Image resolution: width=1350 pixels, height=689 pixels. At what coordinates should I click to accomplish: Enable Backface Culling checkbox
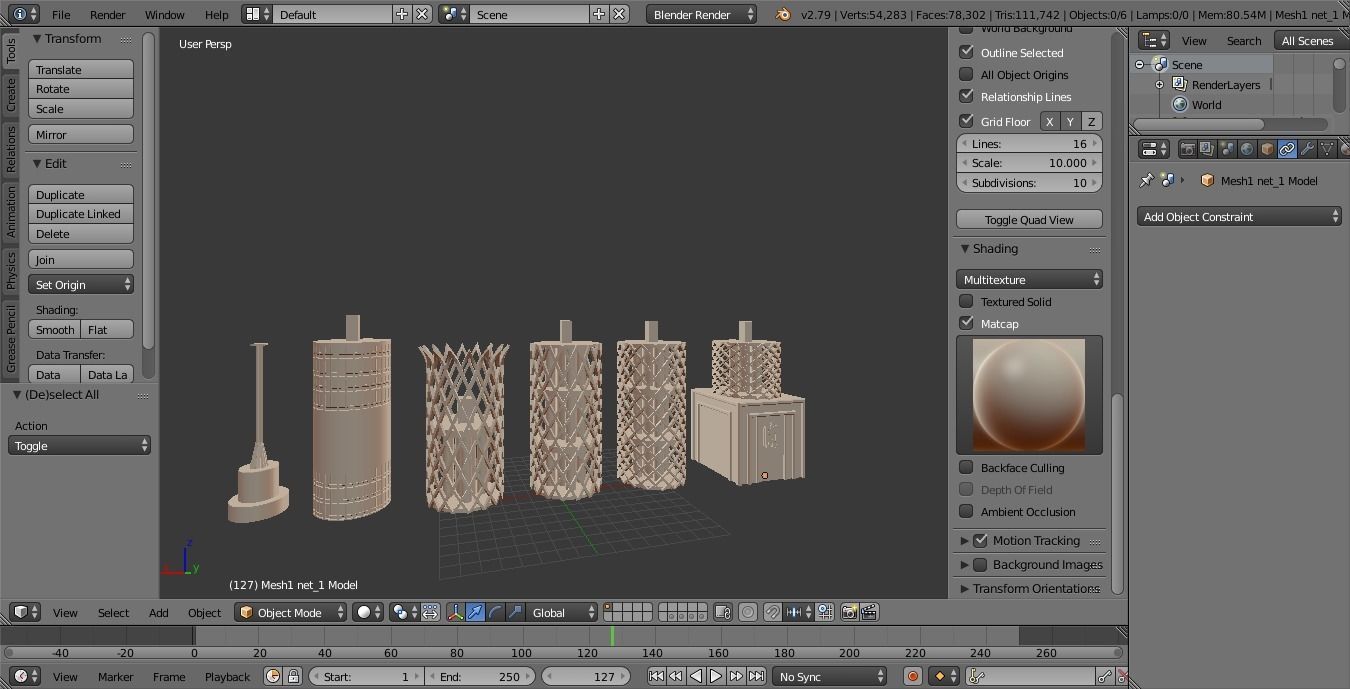point(966,467)
